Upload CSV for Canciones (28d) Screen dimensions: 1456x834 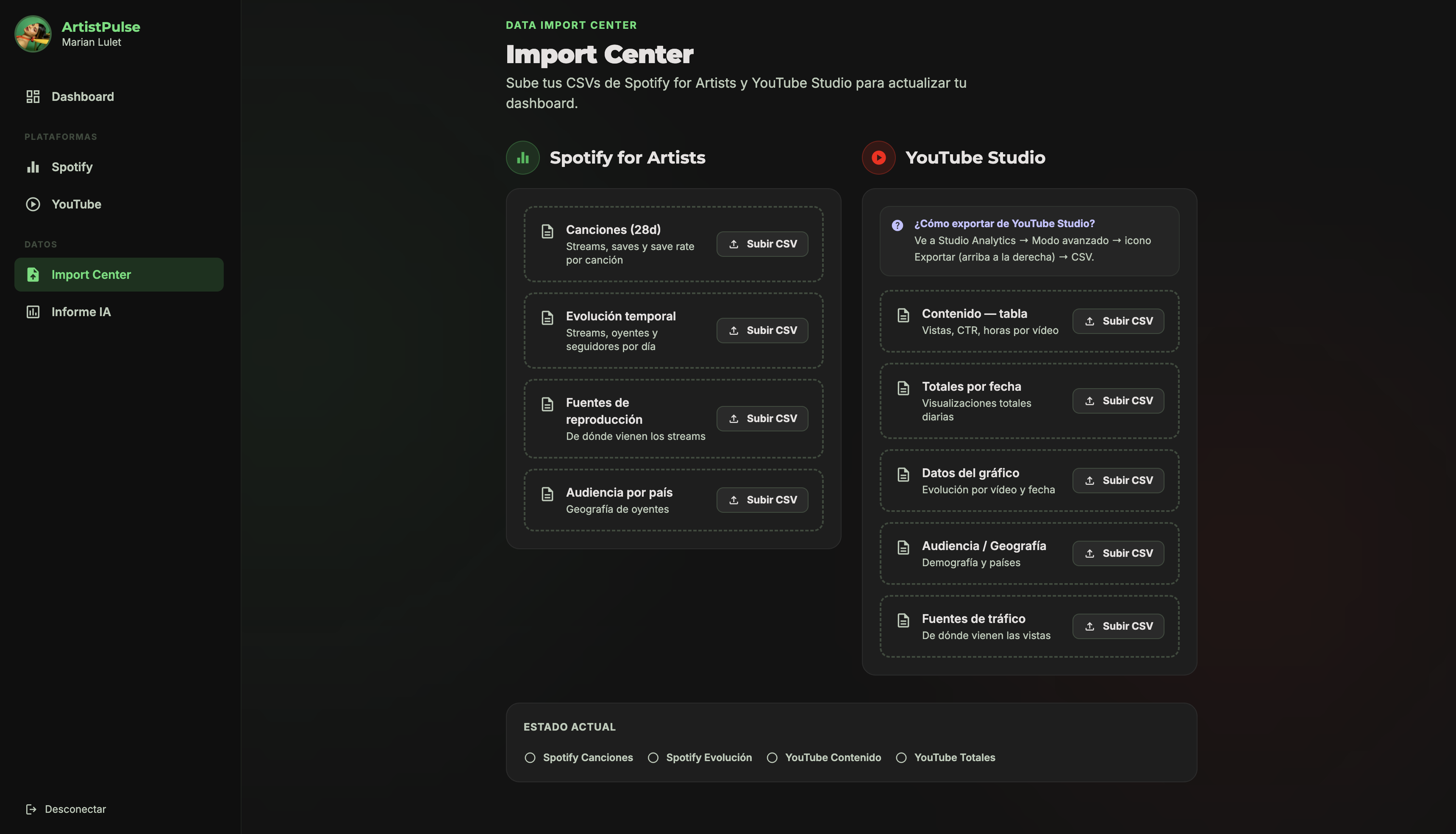click(762, 244)
